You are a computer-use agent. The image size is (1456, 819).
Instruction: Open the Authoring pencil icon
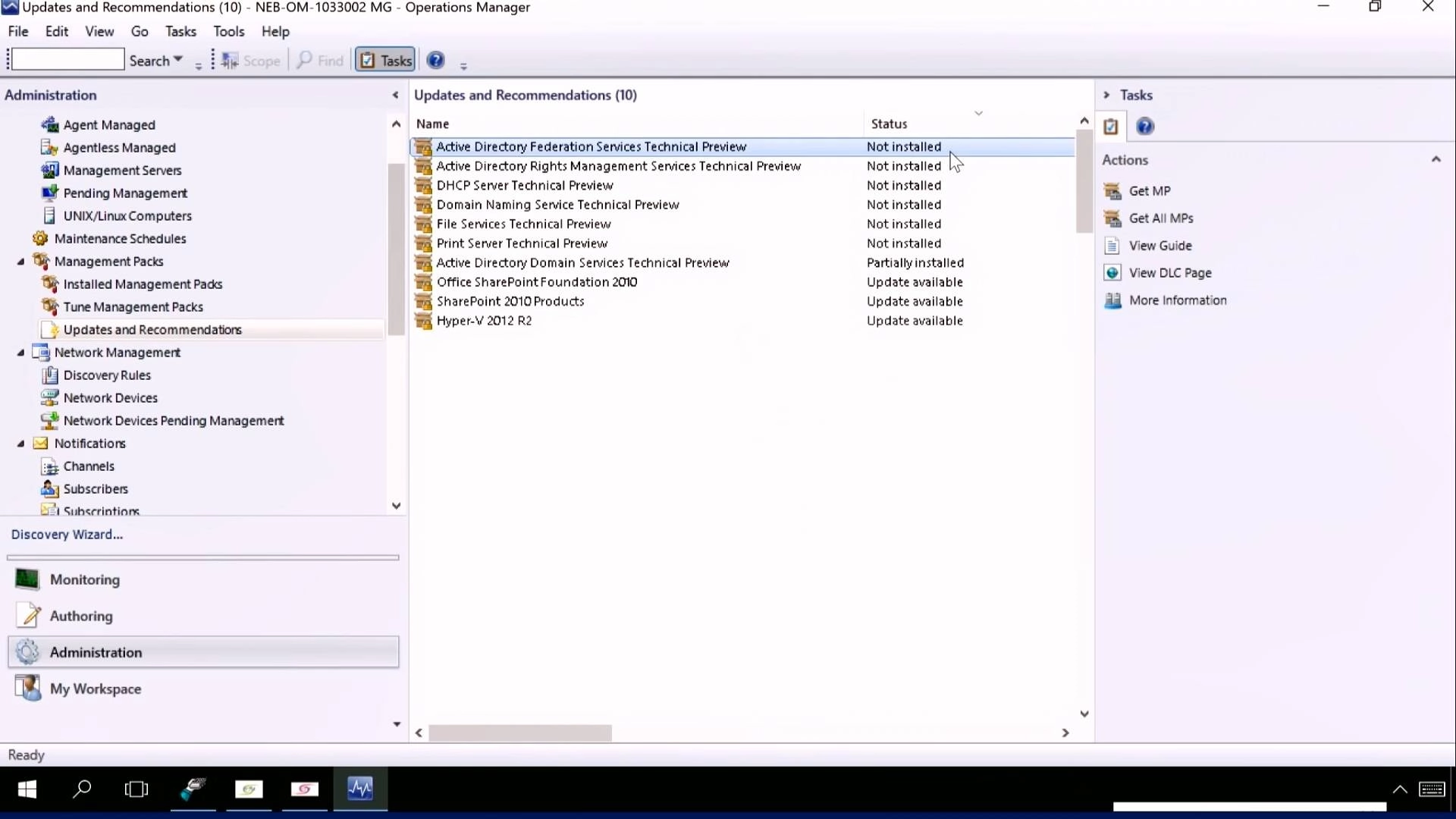coord(28,616)
